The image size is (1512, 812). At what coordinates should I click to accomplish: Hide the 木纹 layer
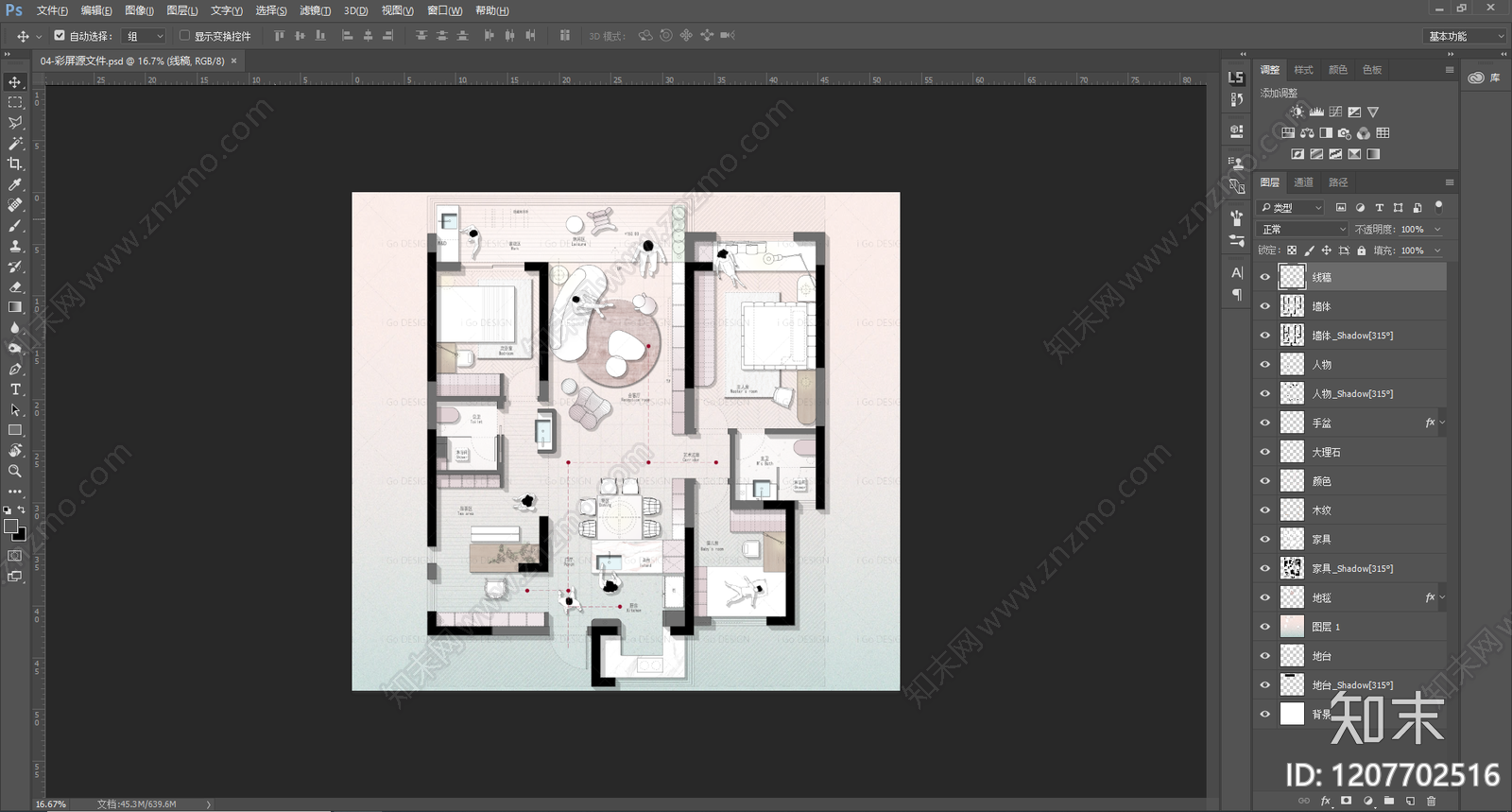tap(1265, 510)
